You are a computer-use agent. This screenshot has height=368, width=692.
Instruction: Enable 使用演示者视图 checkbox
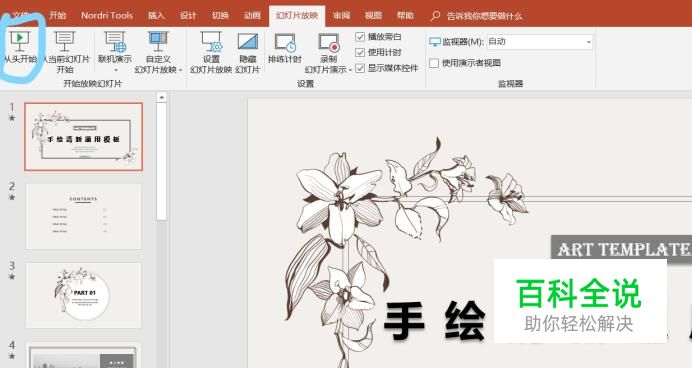(434, 63)
